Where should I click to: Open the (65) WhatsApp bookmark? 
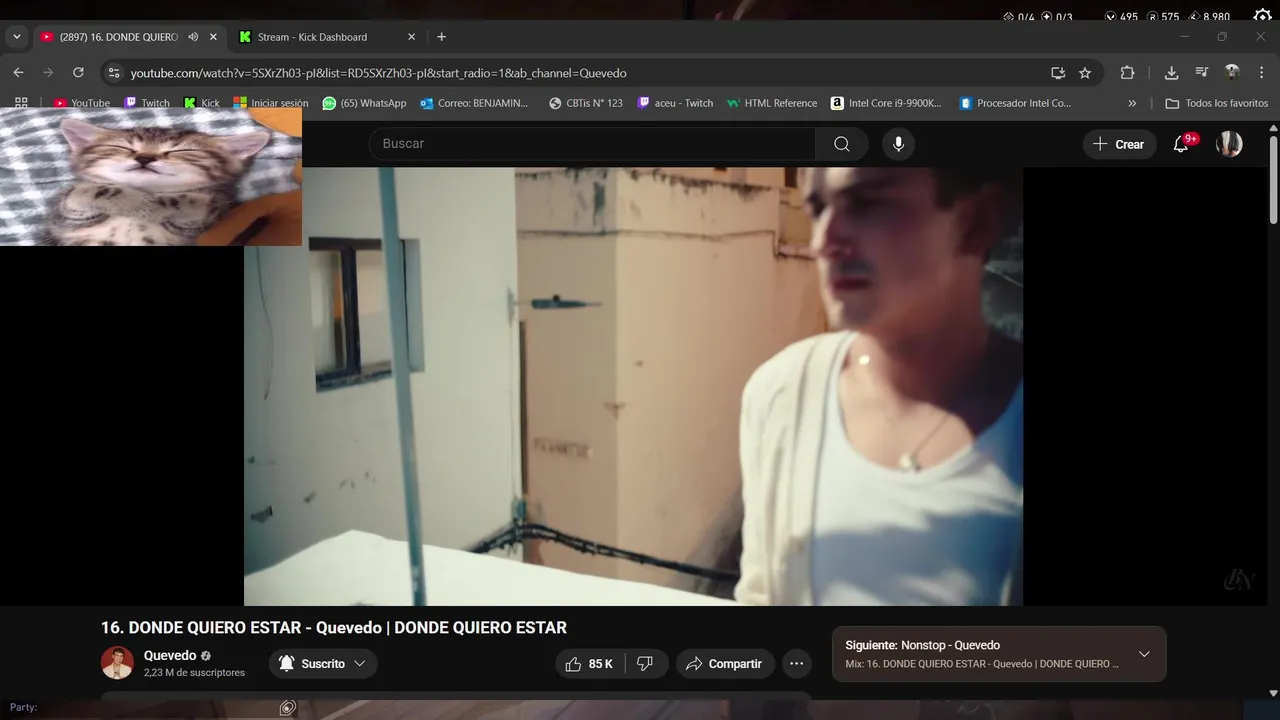(364, 103)
